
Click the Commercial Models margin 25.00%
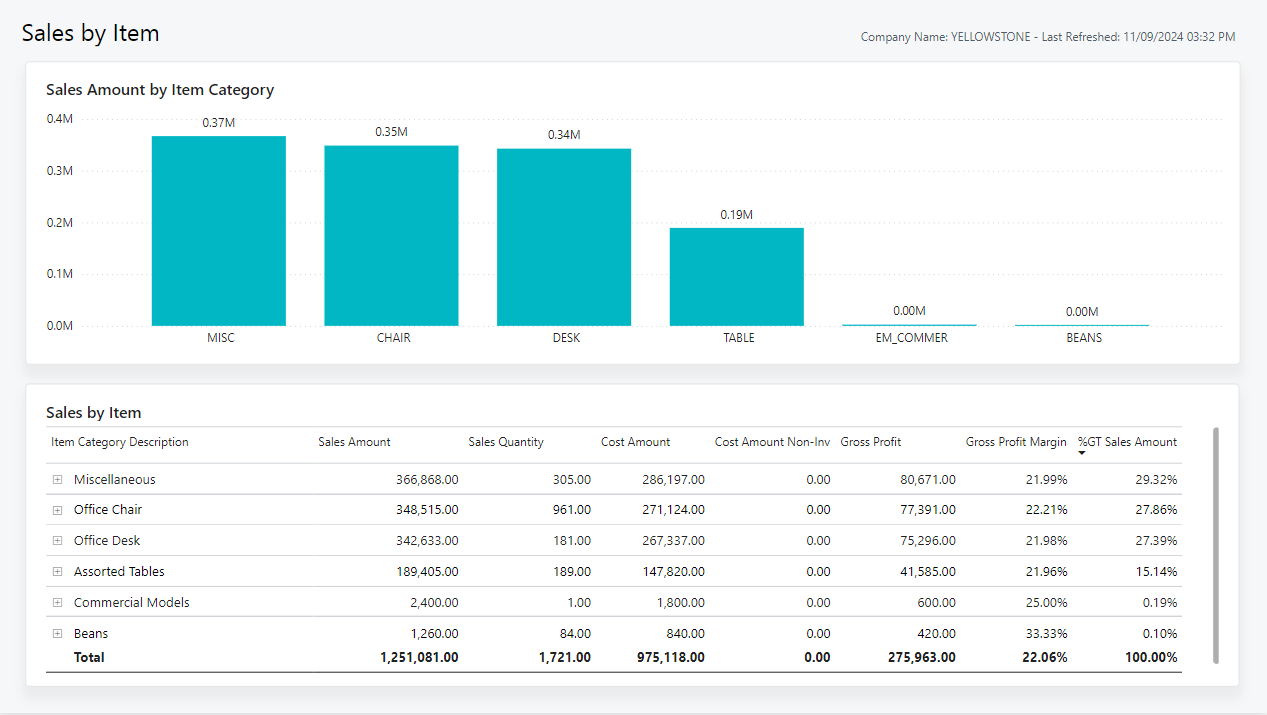[x=1047, y=603]
